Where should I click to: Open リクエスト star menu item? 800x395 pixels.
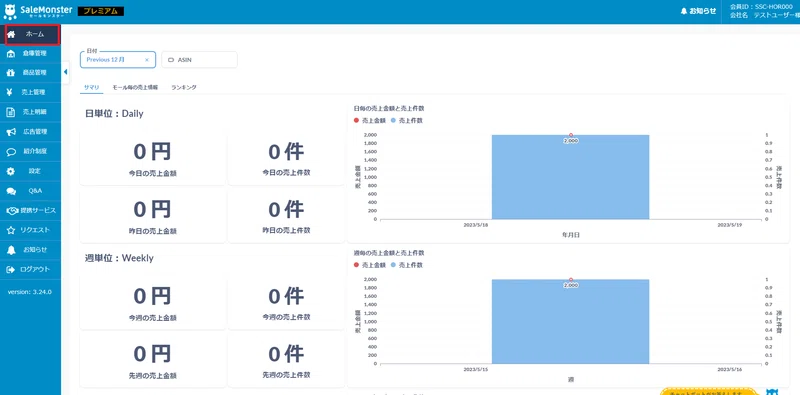(x=31, y=230)
